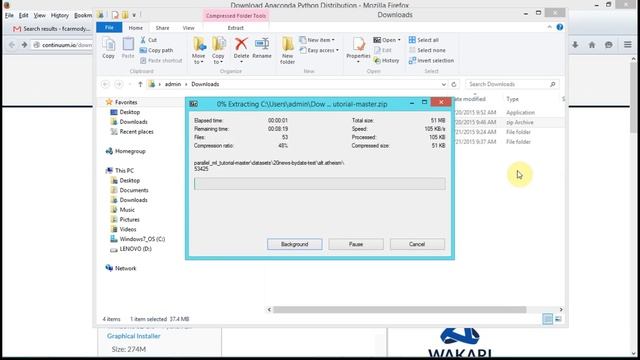Switch to the View ribbon tab
Image resolution: width=640 pixels, height=360 pixels.
coord(189,28)
